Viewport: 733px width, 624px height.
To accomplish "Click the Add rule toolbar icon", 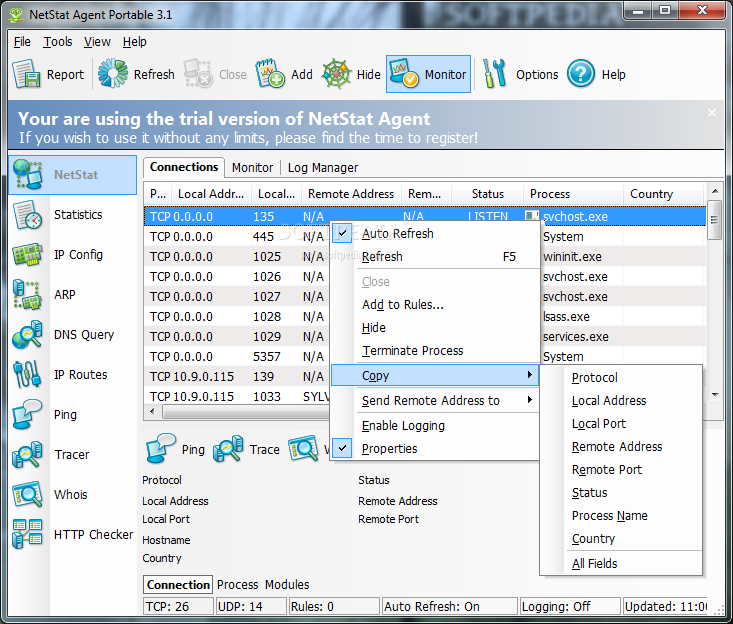I will click(x=270, y=73).
